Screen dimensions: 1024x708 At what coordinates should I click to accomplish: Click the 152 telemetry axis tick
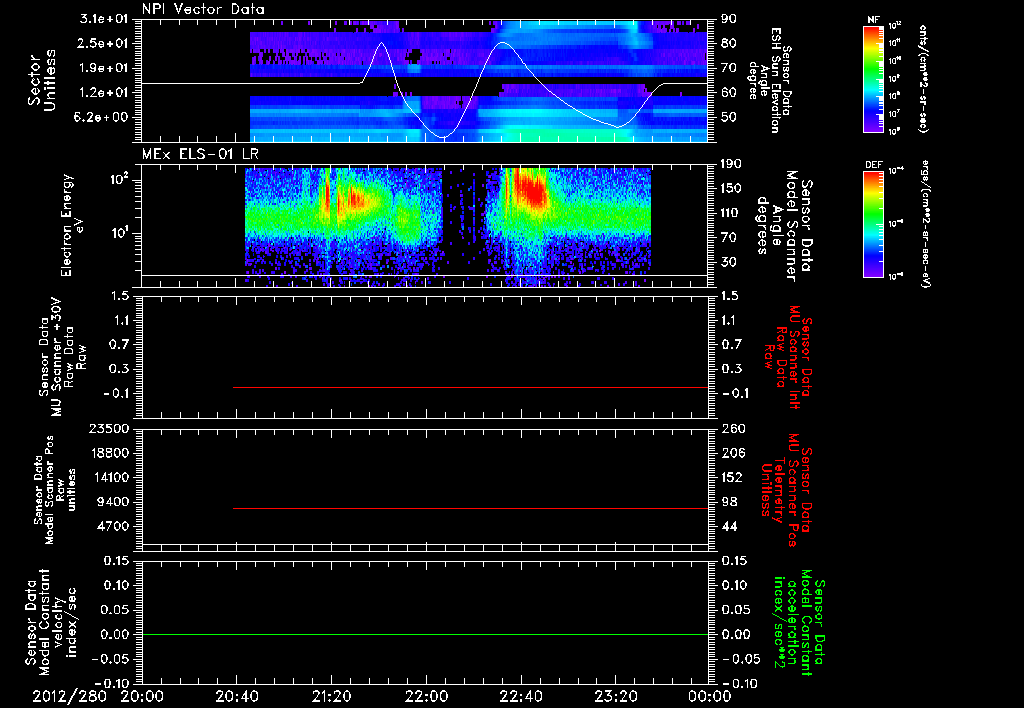pos(733,477)
